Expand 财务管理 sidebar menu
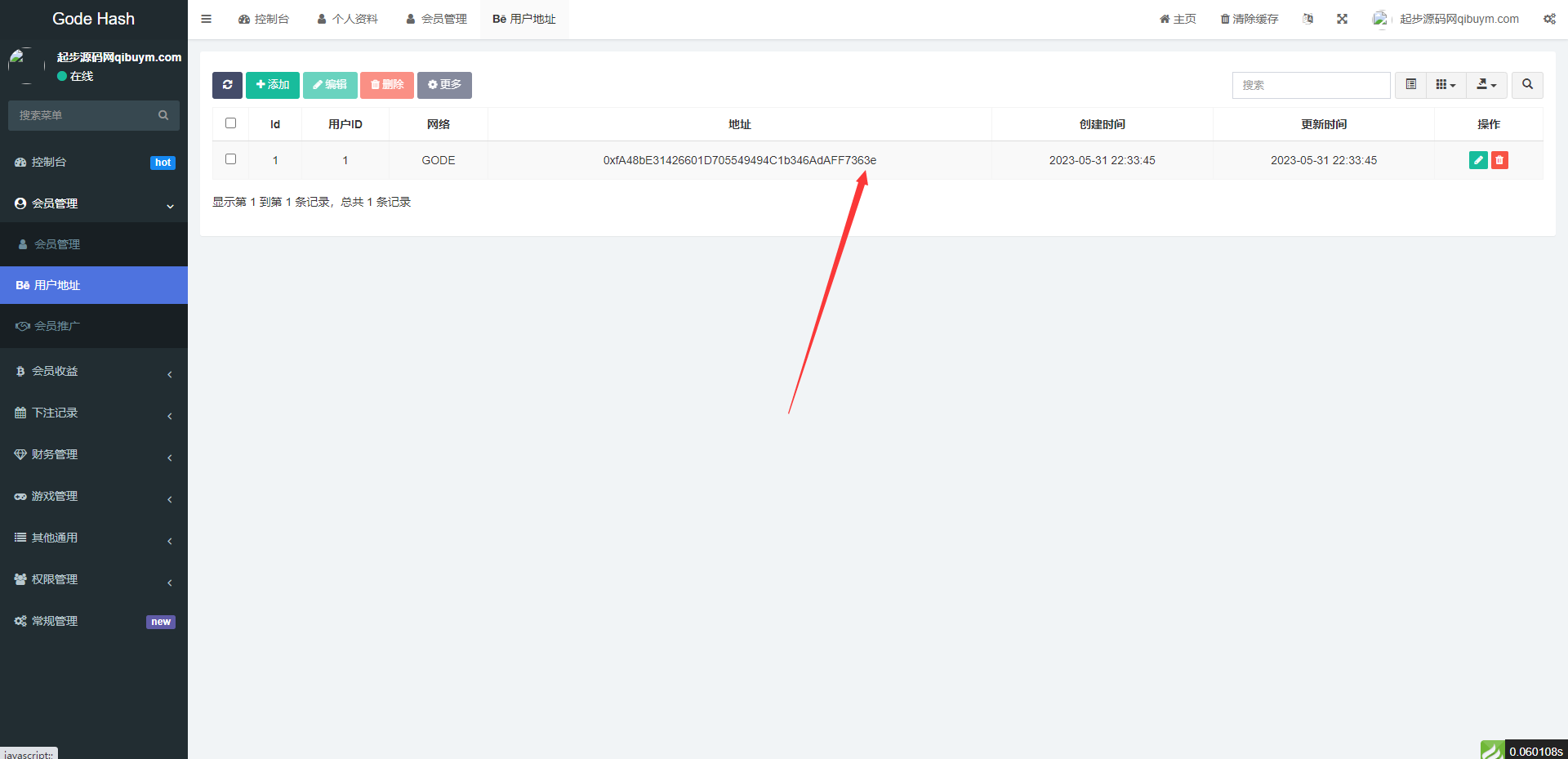The width and height of the screenshot is (1568, 759). tap(94, 455)
